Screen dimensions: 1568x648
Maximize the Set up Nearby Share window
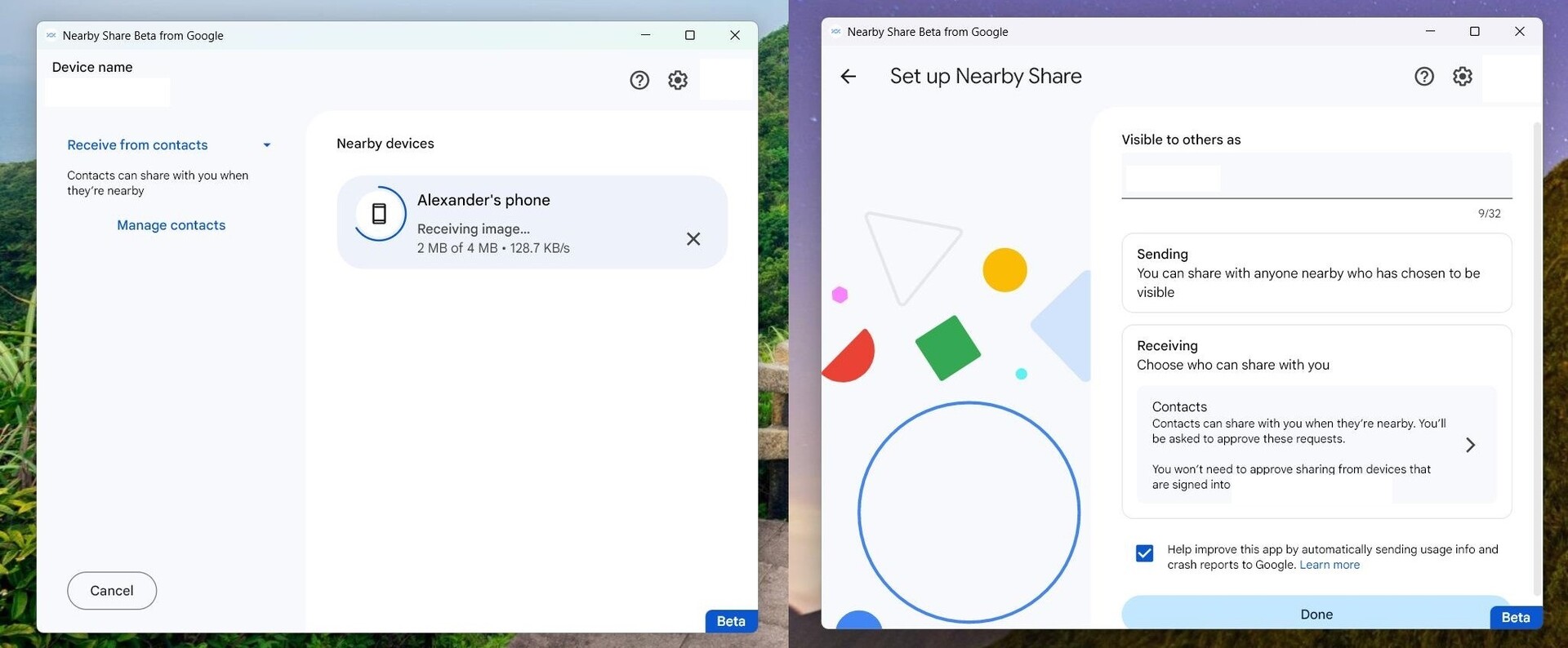[x=1475, y=31]
